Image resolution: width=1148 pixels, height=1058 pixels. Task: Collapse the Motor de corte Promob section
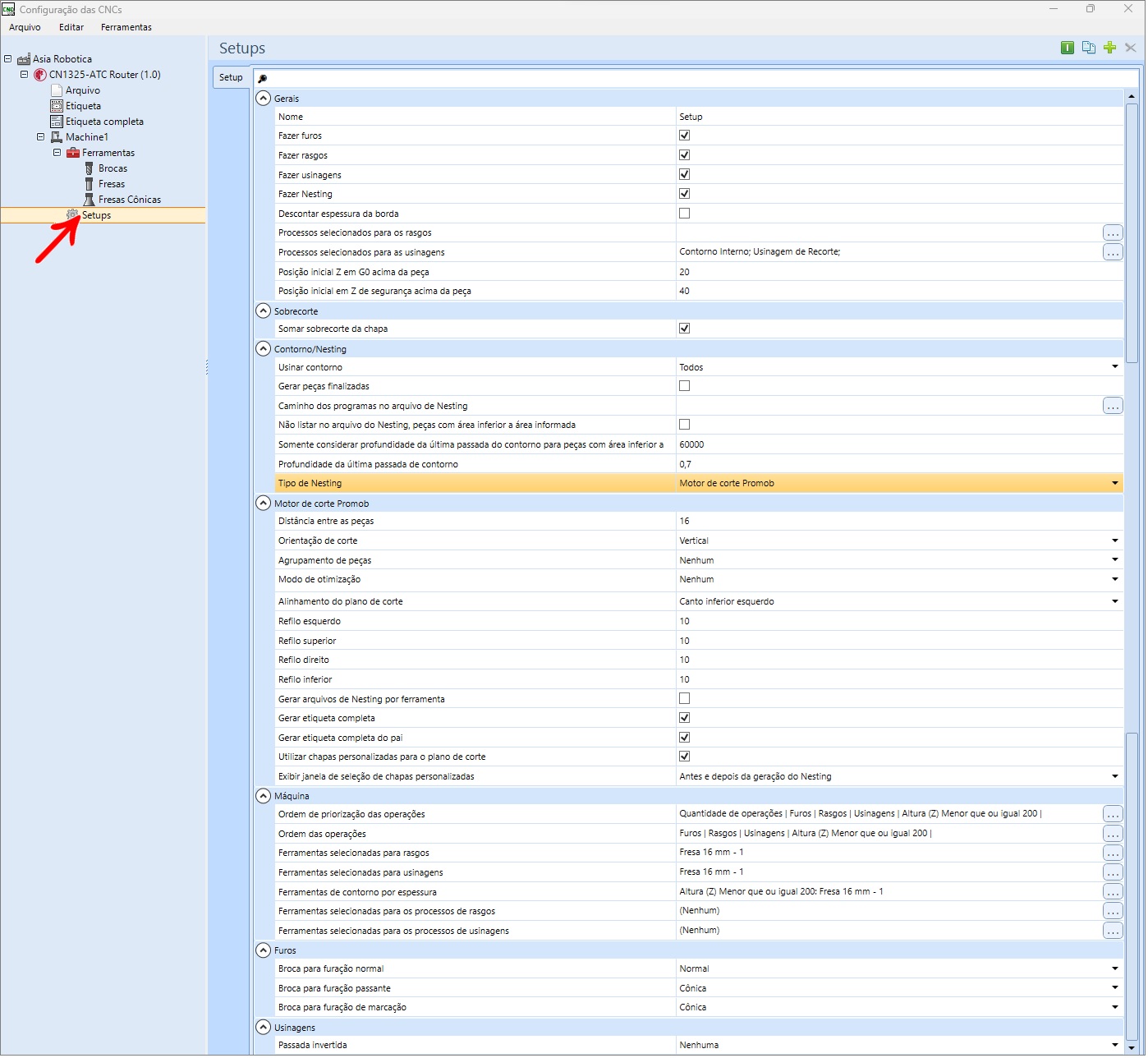(264, 504)
